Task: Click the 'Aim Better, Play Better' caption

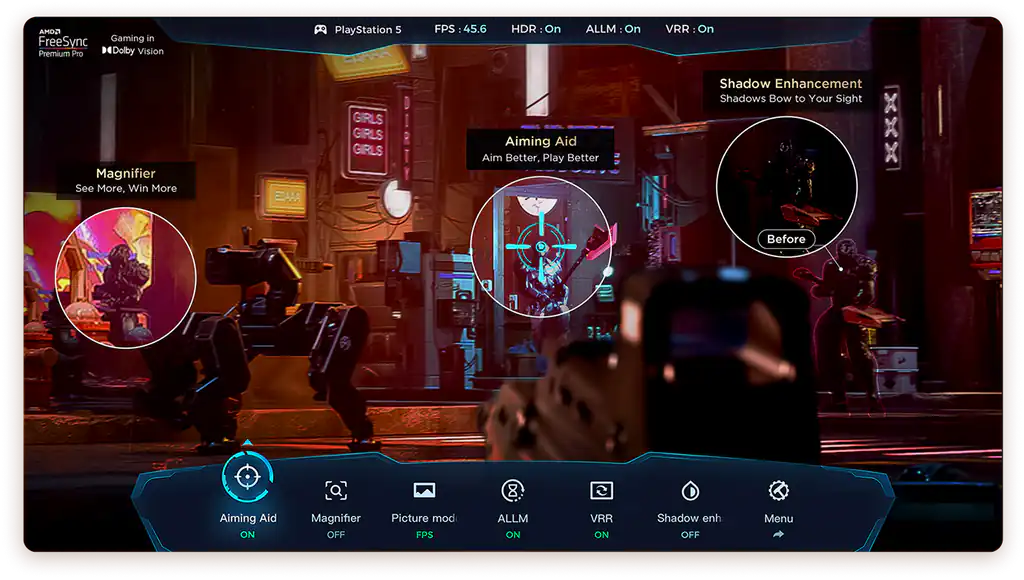Action: [x=541, y=157]
